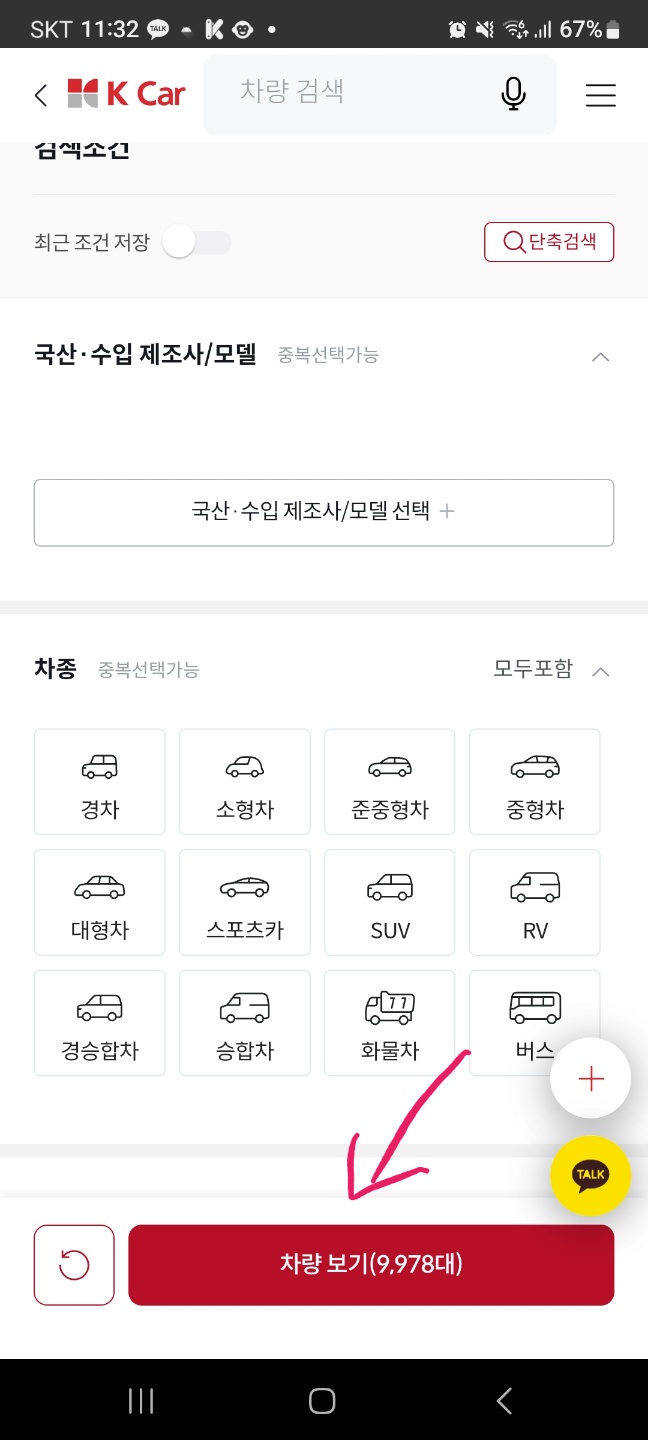Select the 중형차 option
This screenshot has width=648, height=1440.
point(534,781)
